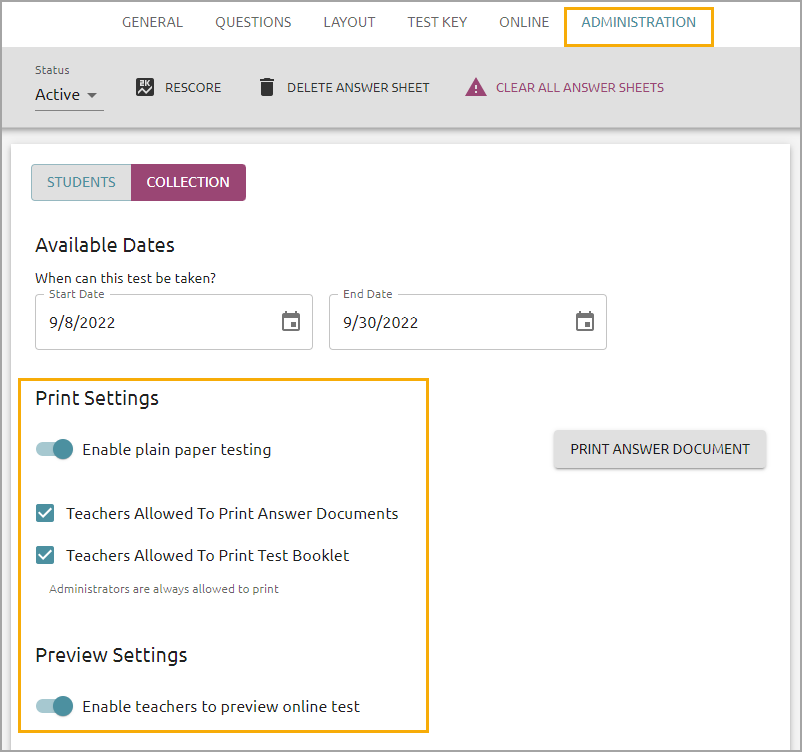Screen dimensions: 802x752
Task: Uncheck Teachers Allowed To Print Test Booklet
Action: coord(45,555)
